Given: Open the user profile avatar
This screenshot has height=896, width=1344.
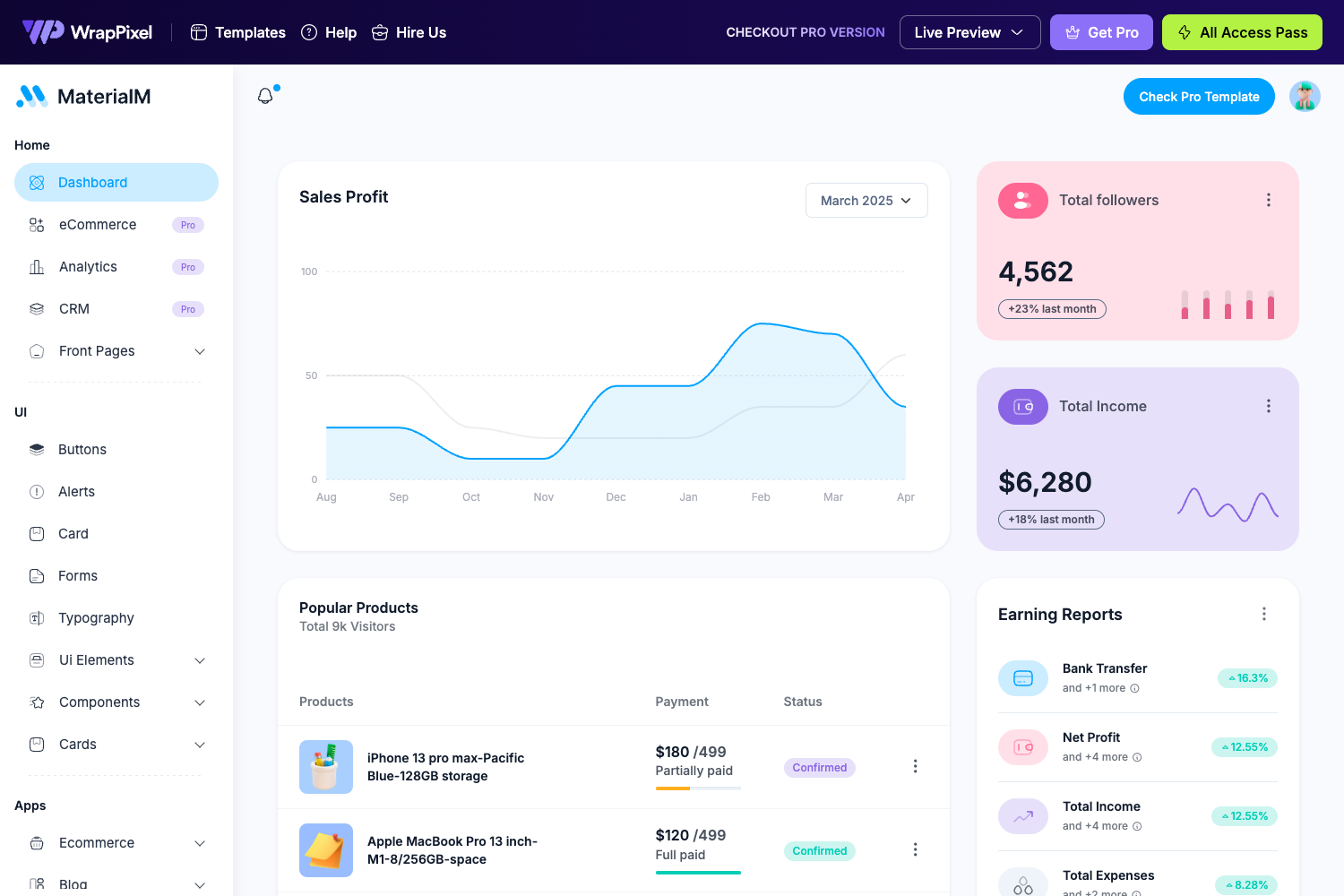Looking at the screenshot, I should pyautogui.click(x=1305, y=96).
